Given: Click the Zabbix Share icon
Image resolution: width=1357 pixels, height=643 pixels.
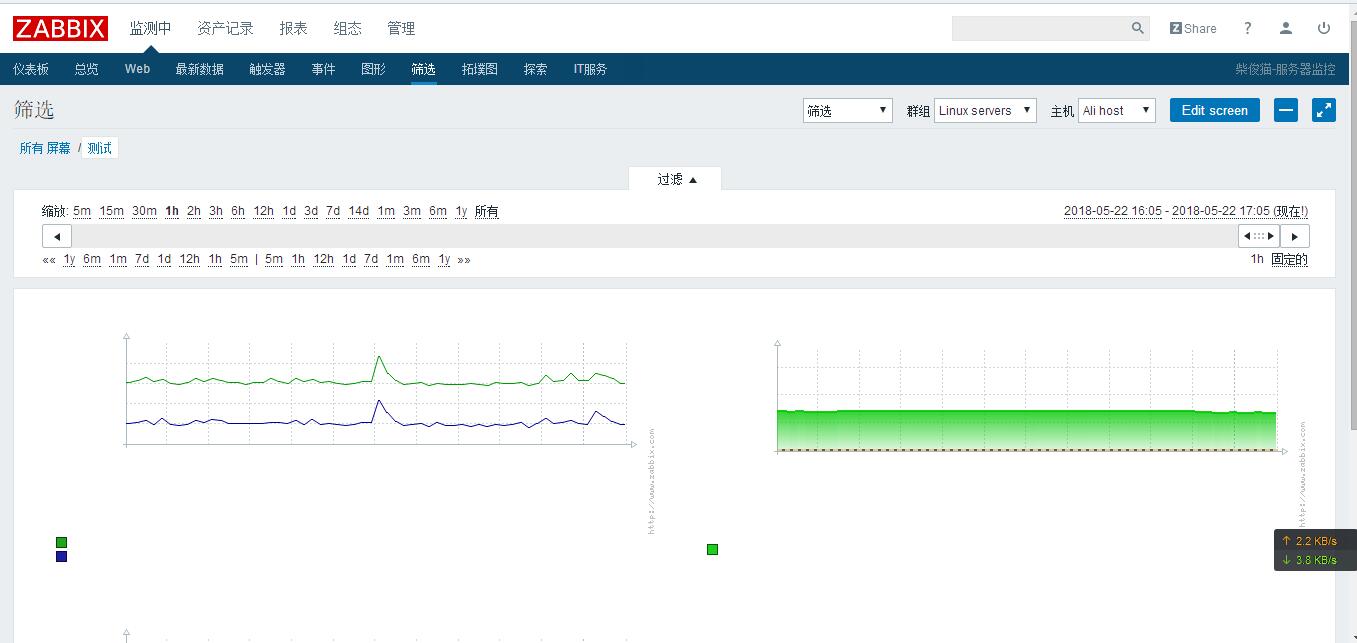Looking at the screenshot, I should 1193,28.
